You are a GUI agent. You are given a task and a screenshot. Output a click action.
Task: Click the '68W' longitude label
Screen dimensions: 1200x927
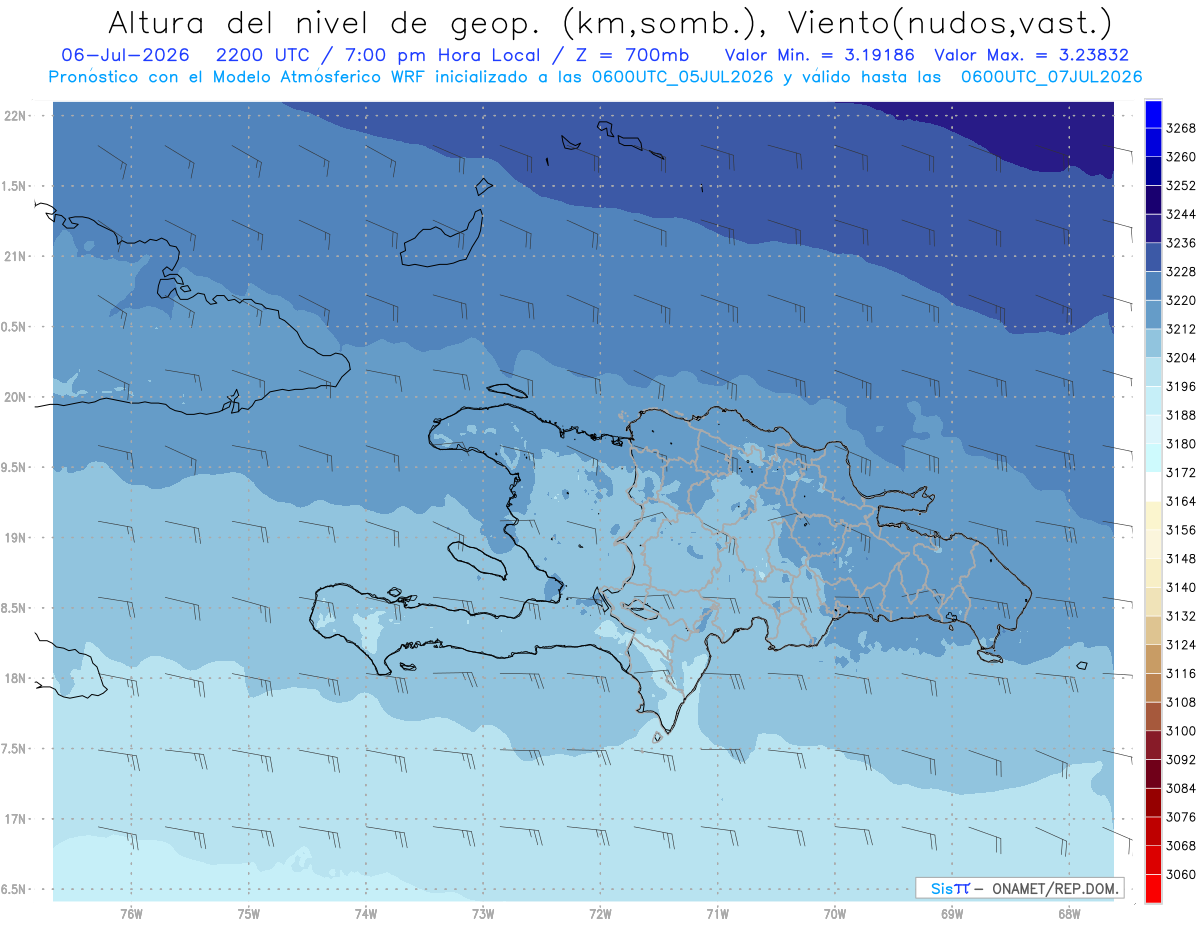1069,912
